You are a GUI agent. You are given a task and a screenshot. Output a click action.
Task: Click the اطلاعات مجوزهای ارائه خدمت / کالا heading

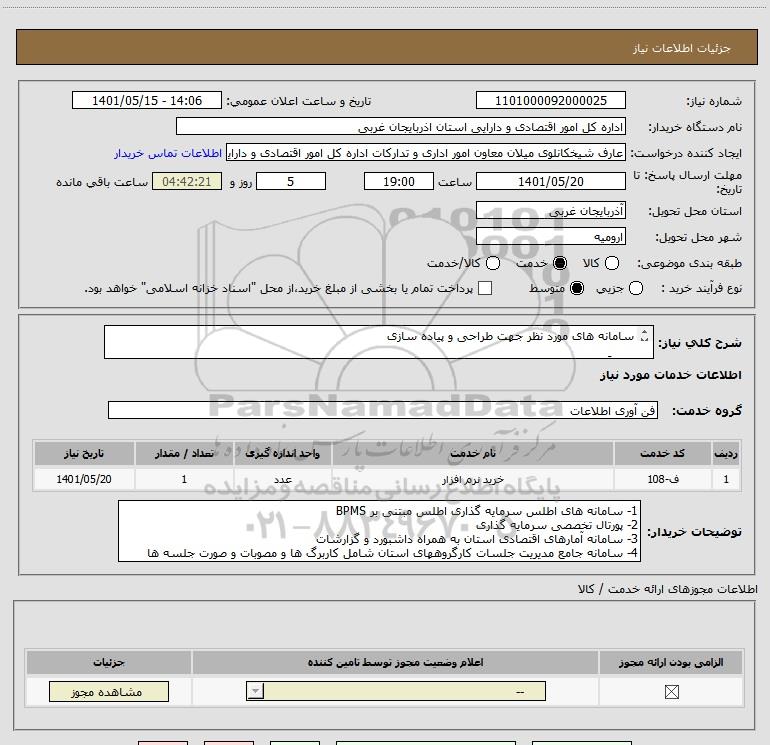668,589
